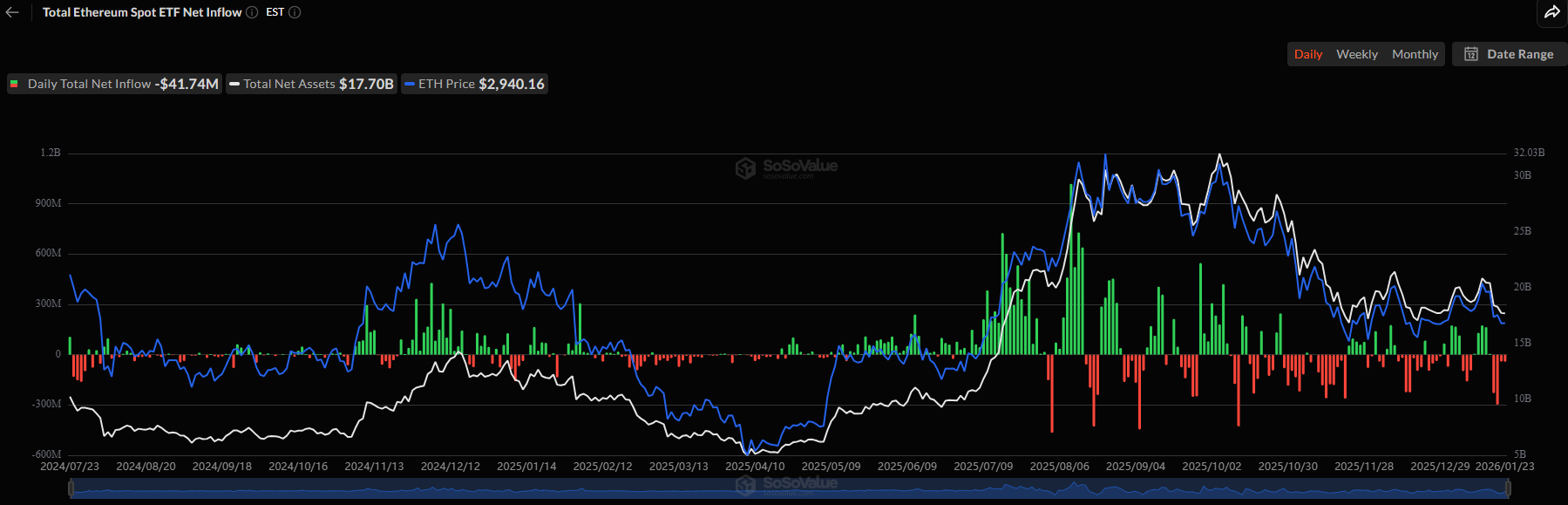Click SoSoValue watermark logo above the chart
1568x505 pixels.
[x=786, y=167]
